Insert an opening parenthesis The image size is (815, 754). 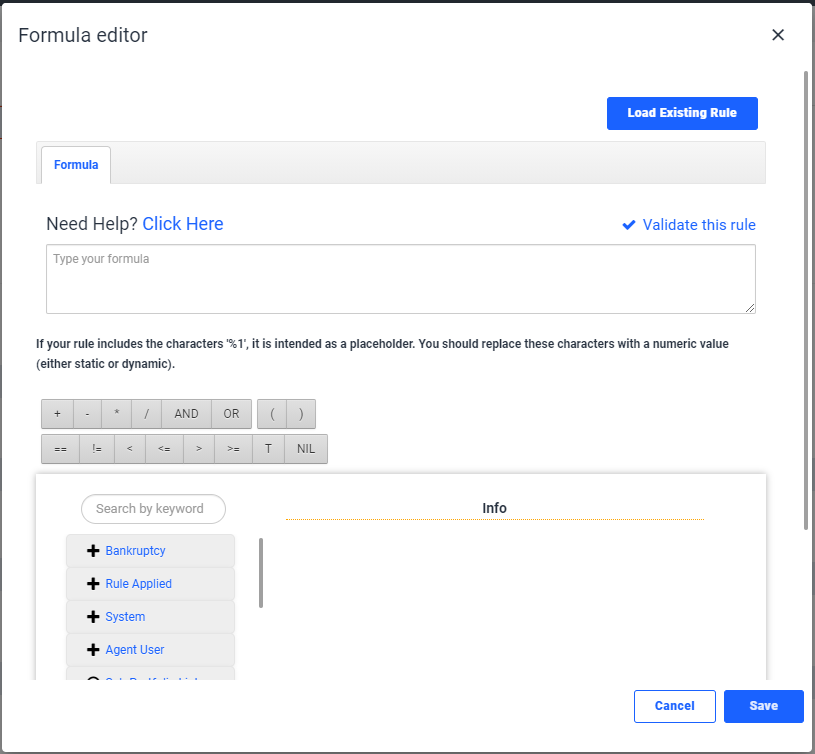click(272, 414)
